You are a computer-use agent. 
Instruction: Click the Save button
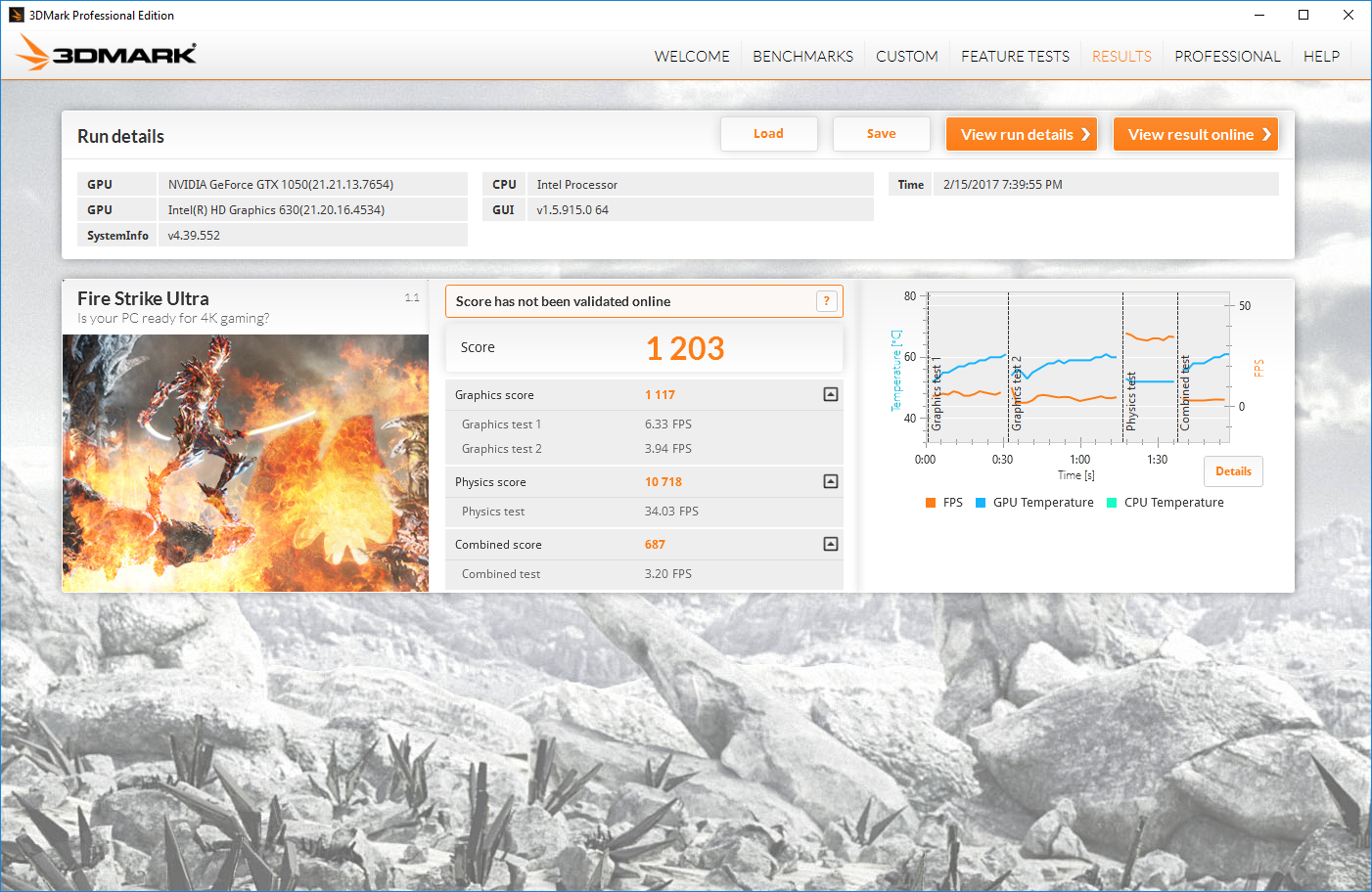[x=882, y=134]
